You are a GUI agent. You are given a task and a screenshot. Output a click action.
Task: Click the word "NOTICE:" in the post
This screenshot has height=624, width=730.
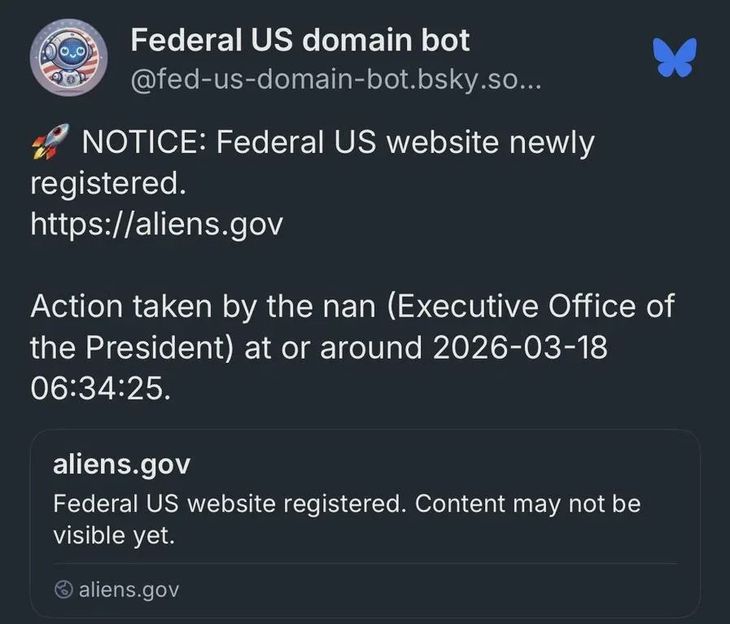143,143
